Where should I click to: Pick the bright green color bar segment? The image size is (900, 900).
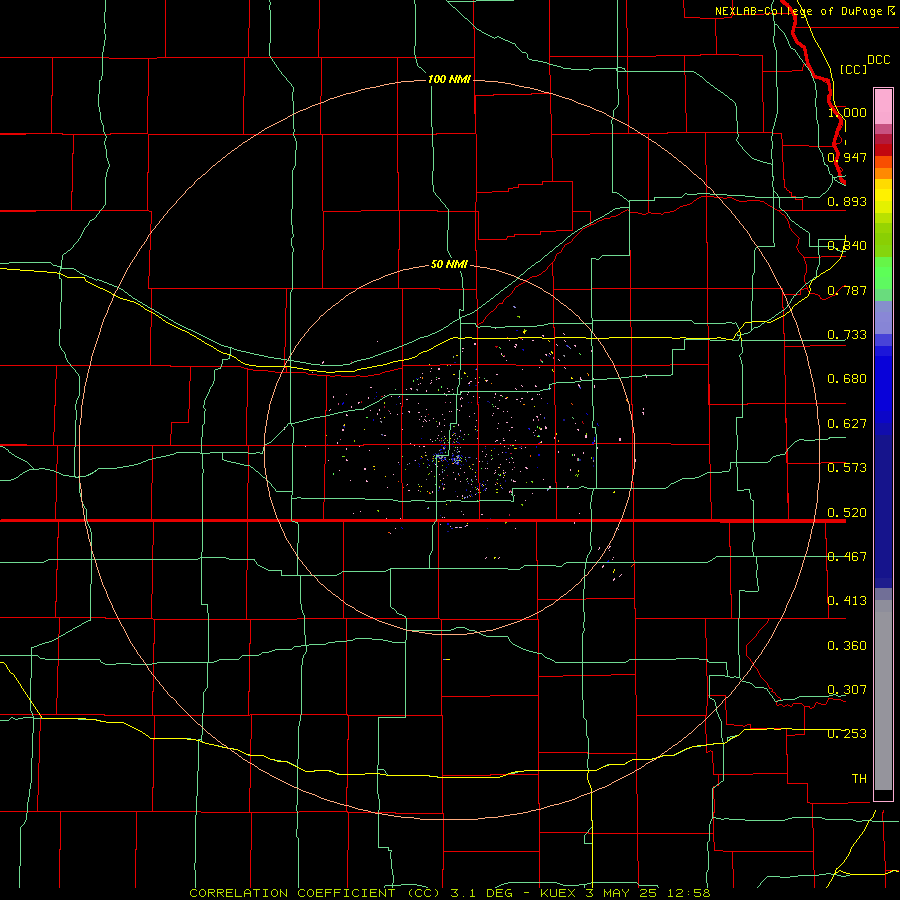pos(883,273)
